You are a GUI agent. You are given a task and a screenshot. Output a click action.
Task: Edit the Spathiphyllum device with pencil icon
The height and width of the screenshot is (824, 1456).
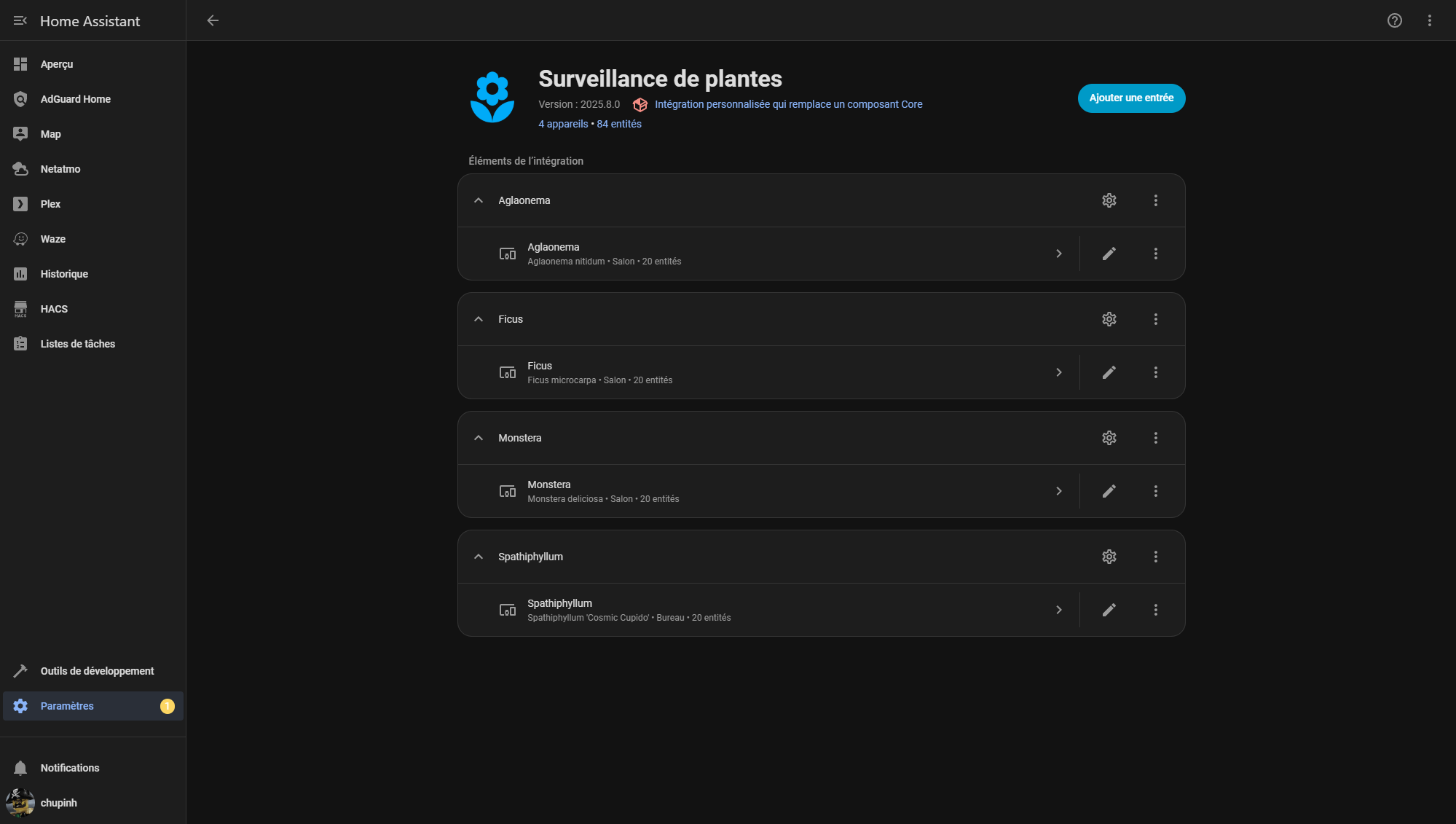(x=1109, y=610)
